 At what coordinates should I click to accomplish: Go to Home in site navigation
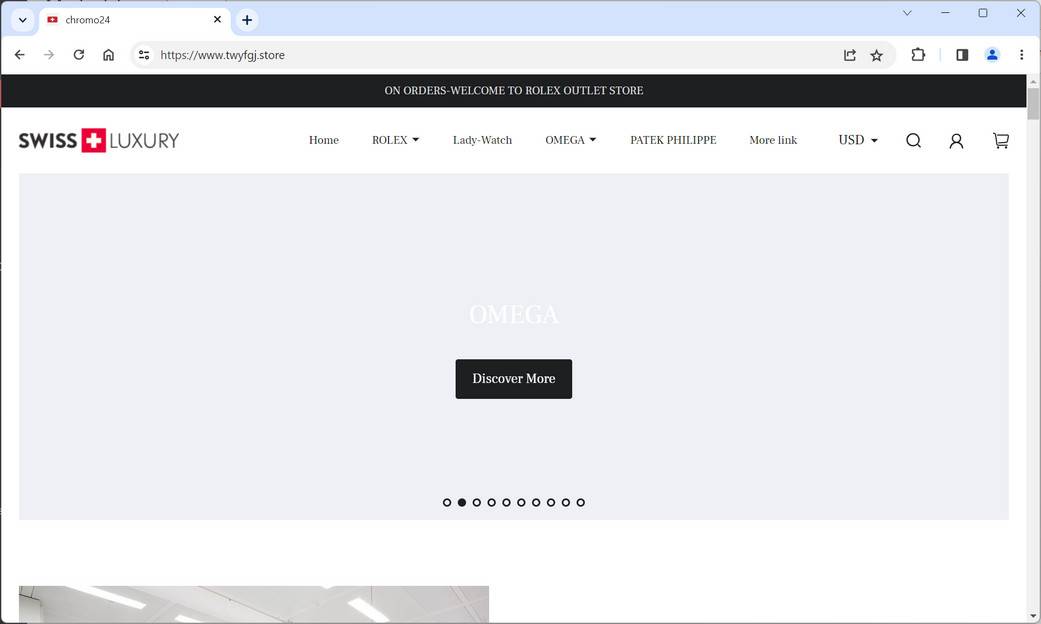click(324, 140)
